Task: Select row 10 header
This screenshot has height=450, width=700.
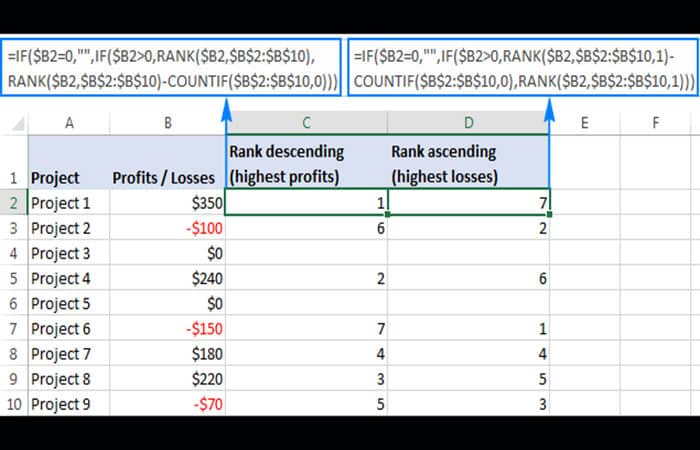Action: 14,403
